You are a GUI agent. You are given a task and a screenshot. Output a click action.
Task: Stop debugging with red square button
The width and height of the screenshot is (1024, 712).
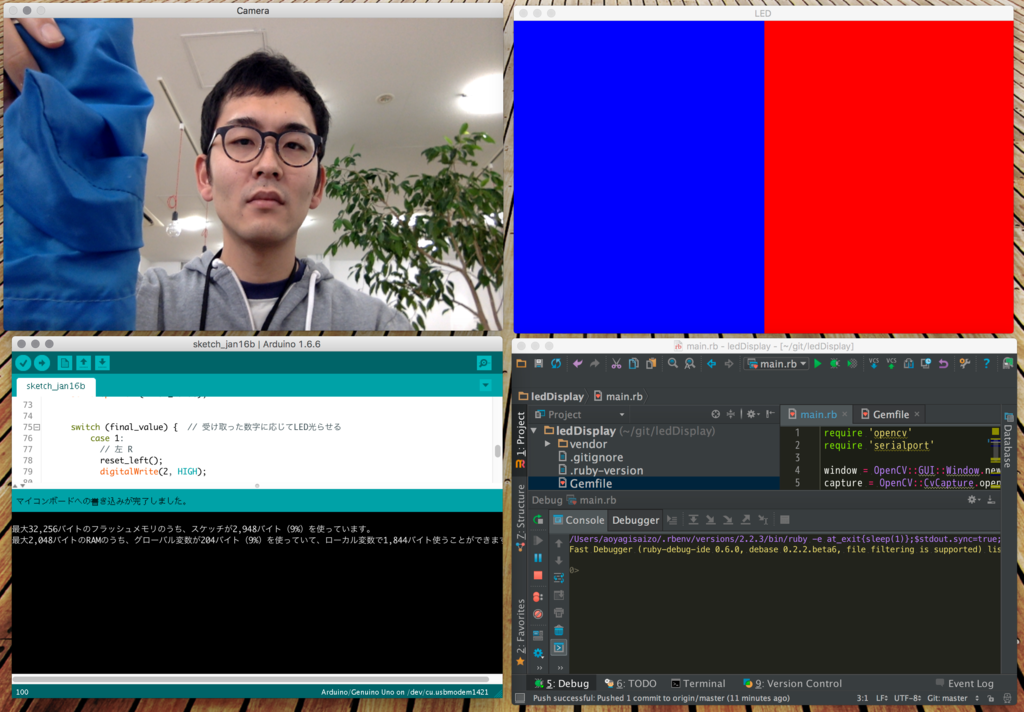coord(538,575)
